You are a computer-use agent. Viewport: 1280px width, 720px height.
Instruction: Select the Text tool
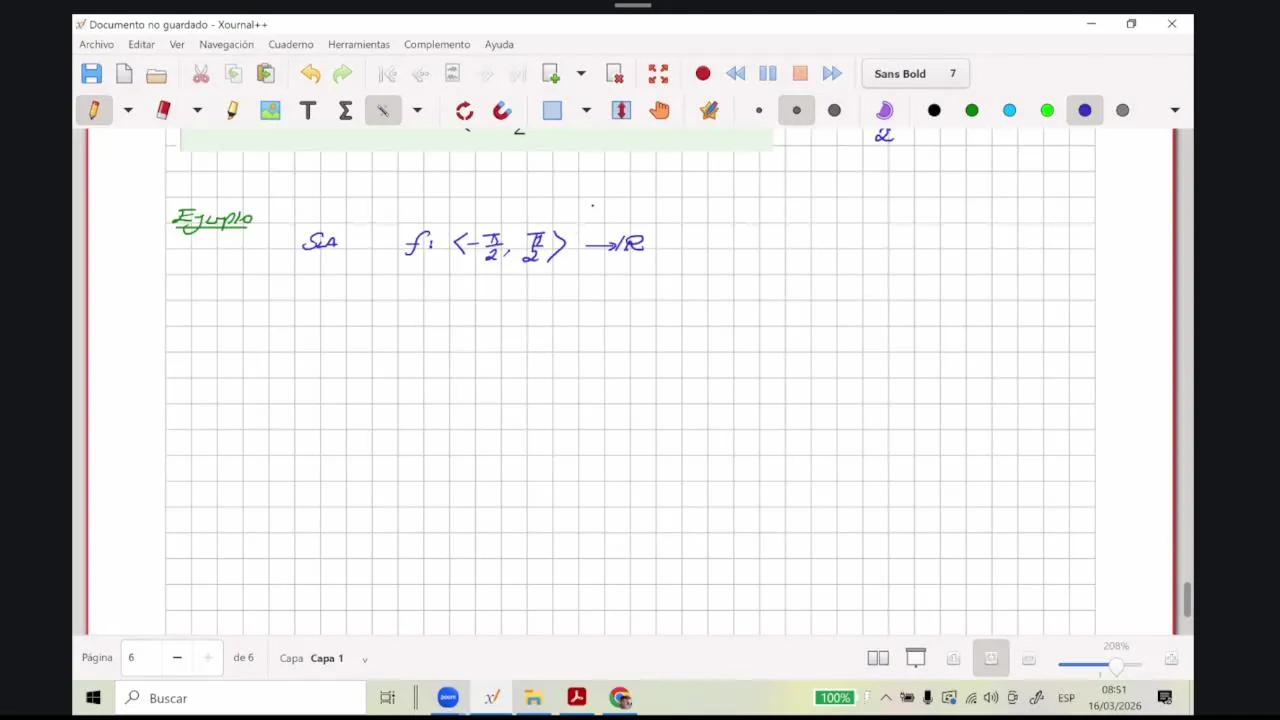(308, 110)
